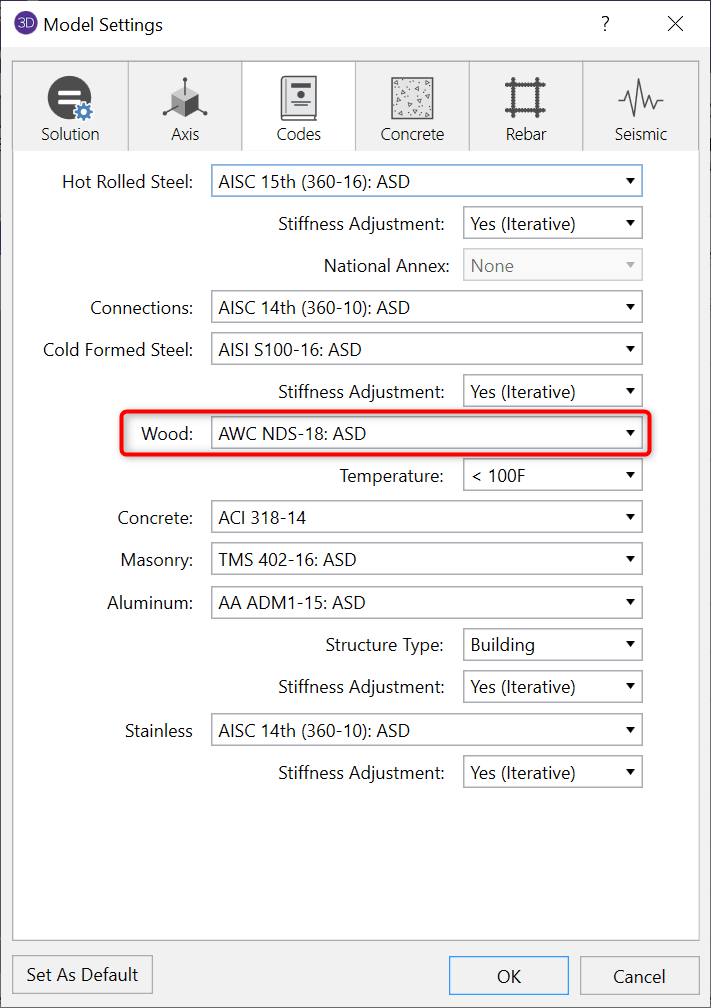Click the Cancel button
711x1008 pixels.
[638, 976]
